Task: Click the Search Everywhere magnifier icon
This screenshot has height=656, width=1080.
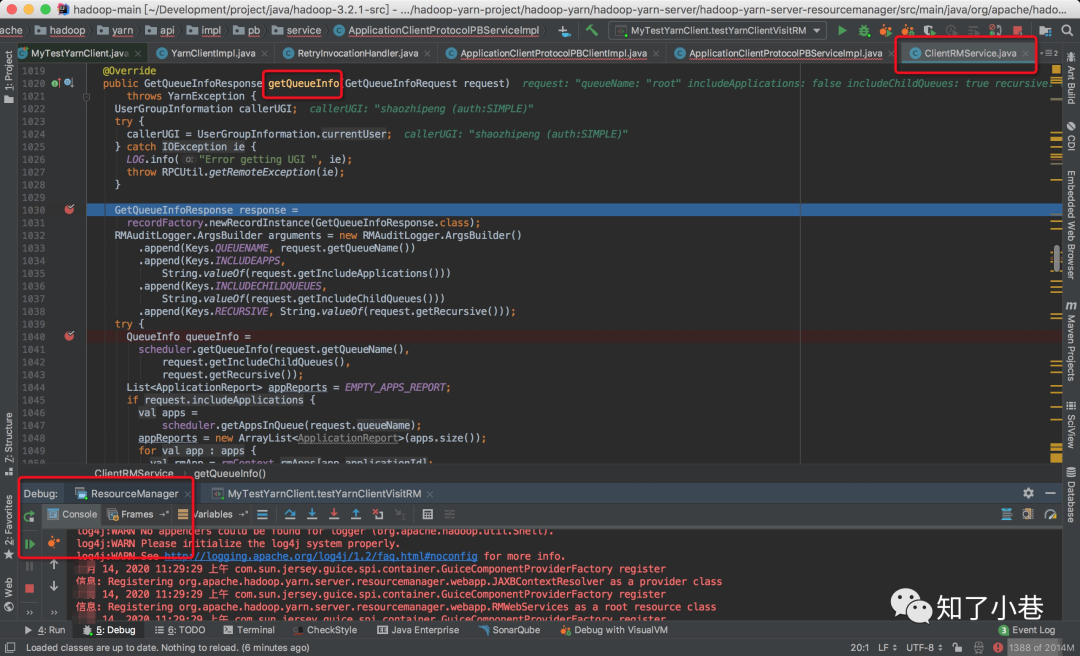Action: point(1068,30)
